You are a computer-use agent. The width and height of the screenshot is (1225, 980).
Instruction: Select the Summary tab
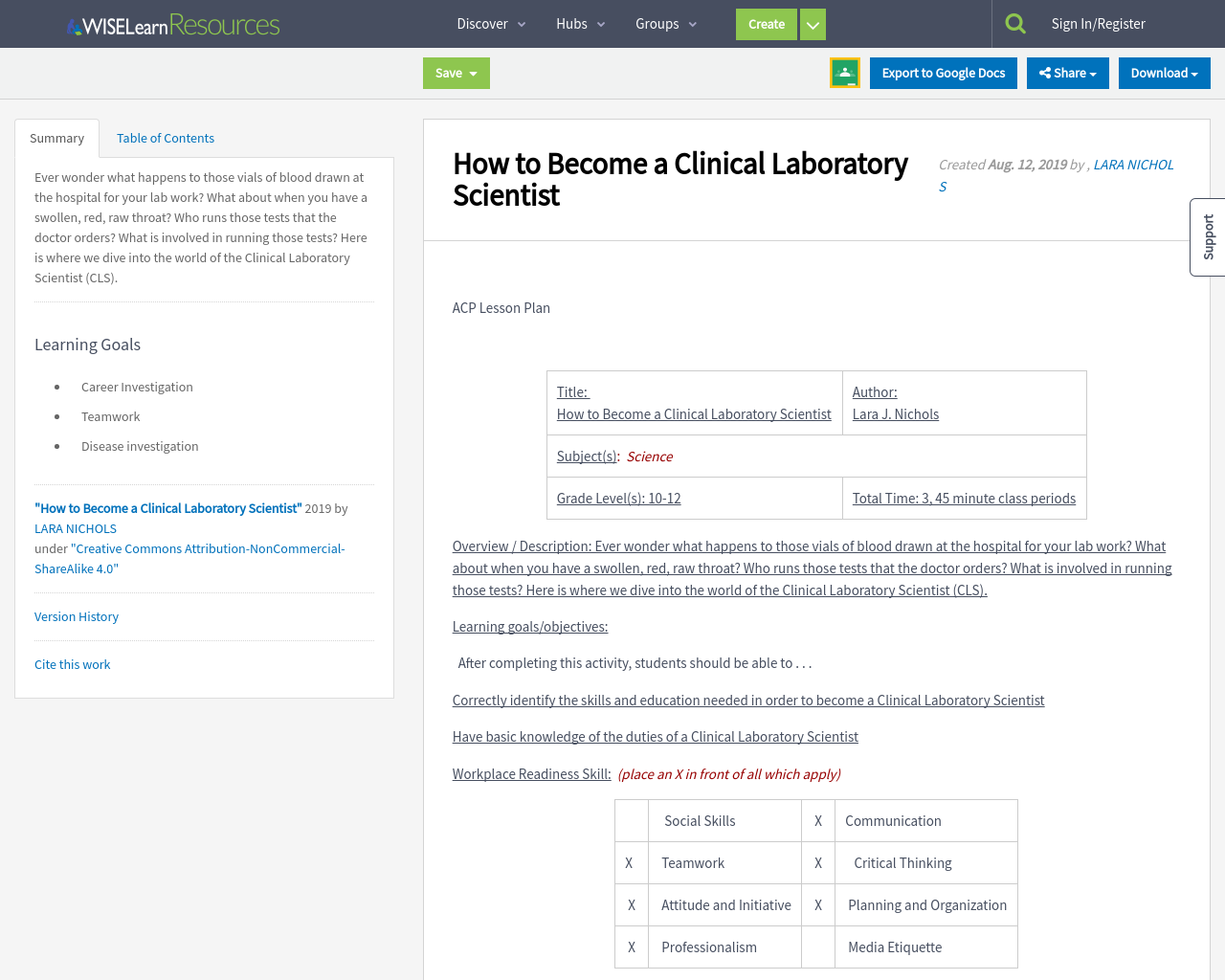click(x=56, y=138)
